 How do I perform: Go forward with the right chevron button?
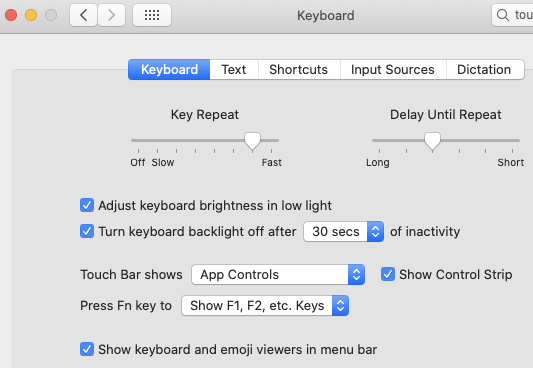pos(111,15)
